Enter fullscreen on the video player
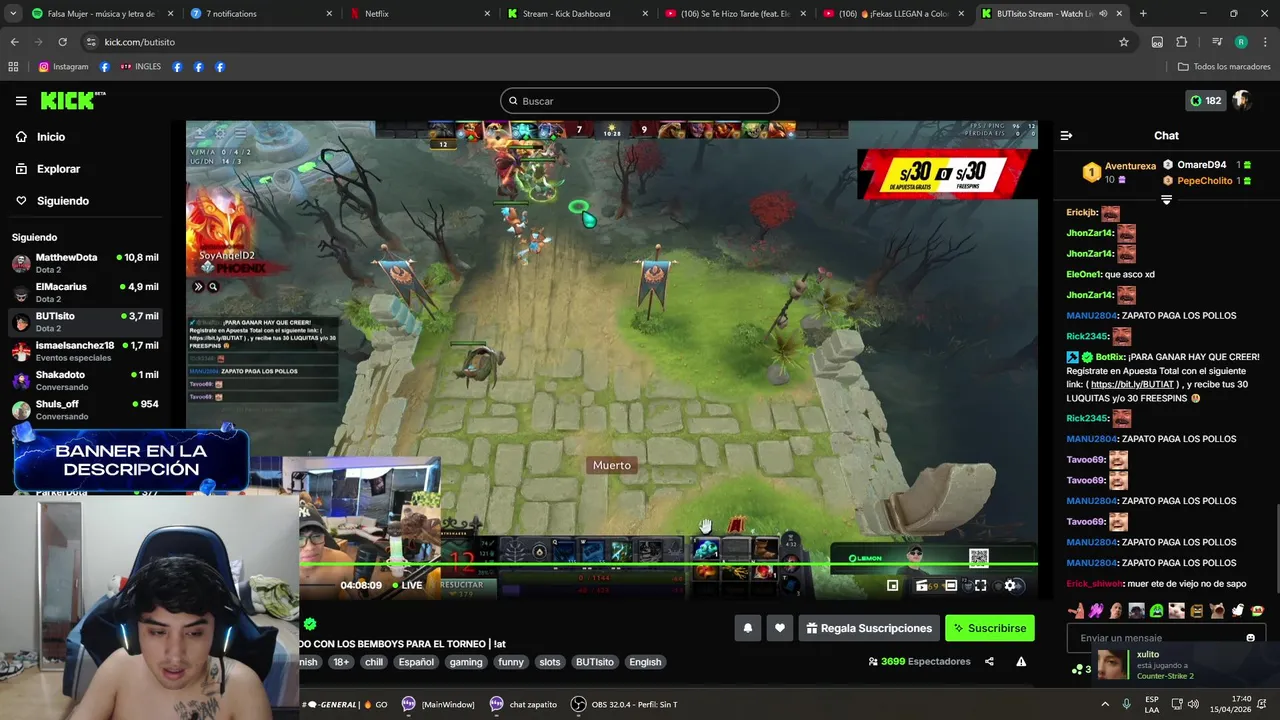The image size is (1280, 720). coord(980,586)
